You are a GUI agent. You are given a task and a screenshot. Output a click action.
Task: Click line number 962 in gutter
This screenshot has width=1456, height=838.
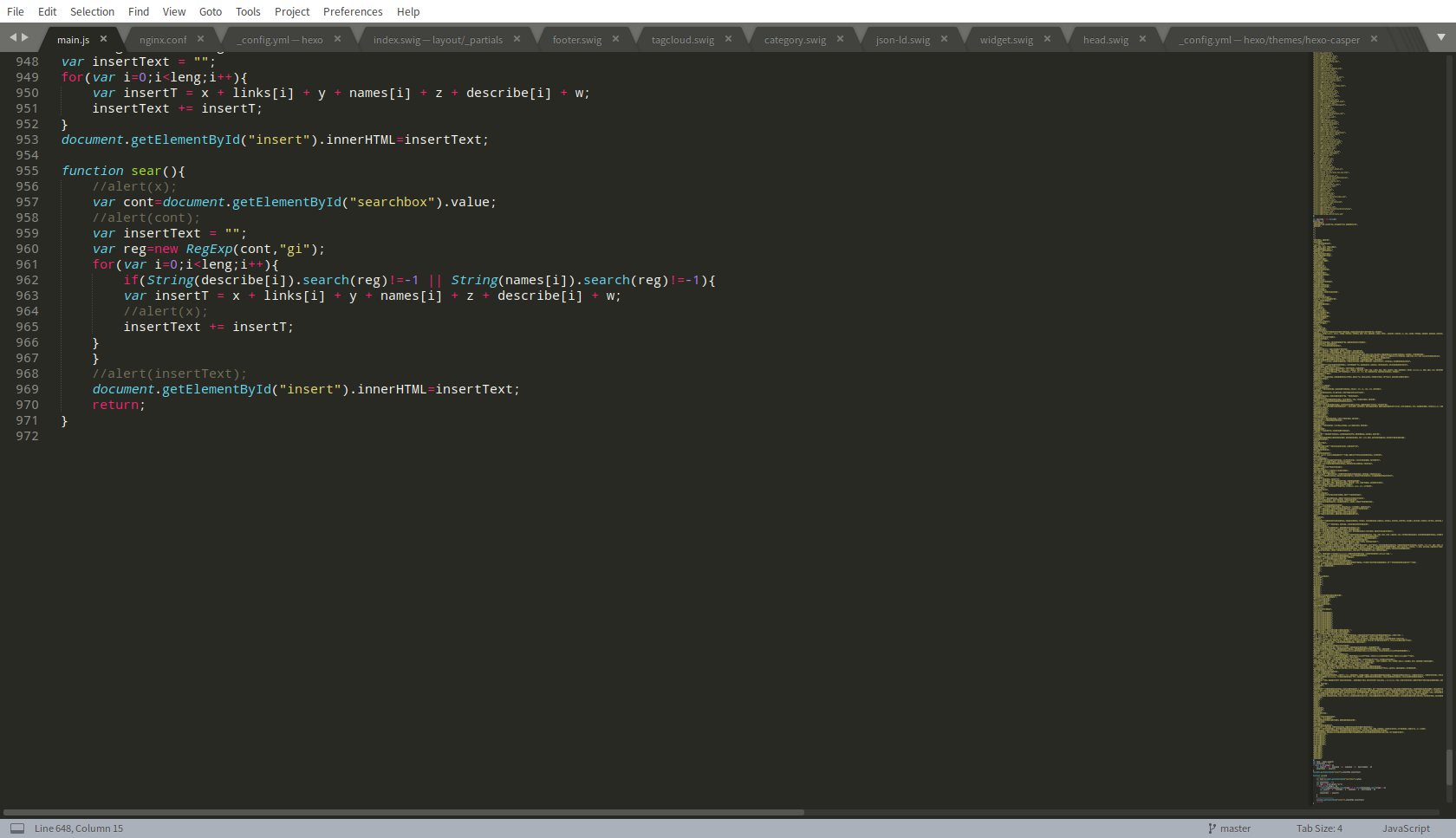point(27,280)
